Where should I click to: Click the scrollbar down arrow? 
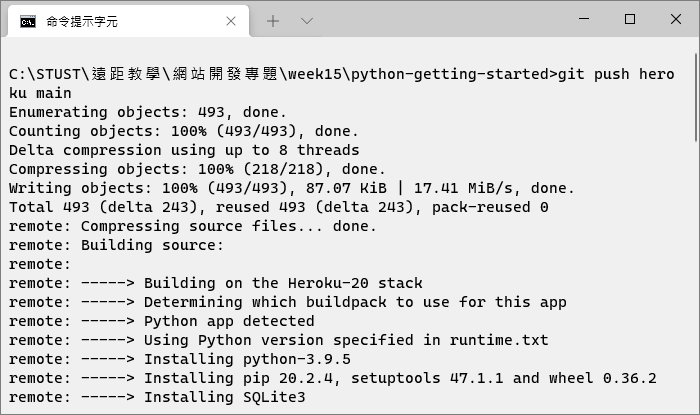pos(693,407)
